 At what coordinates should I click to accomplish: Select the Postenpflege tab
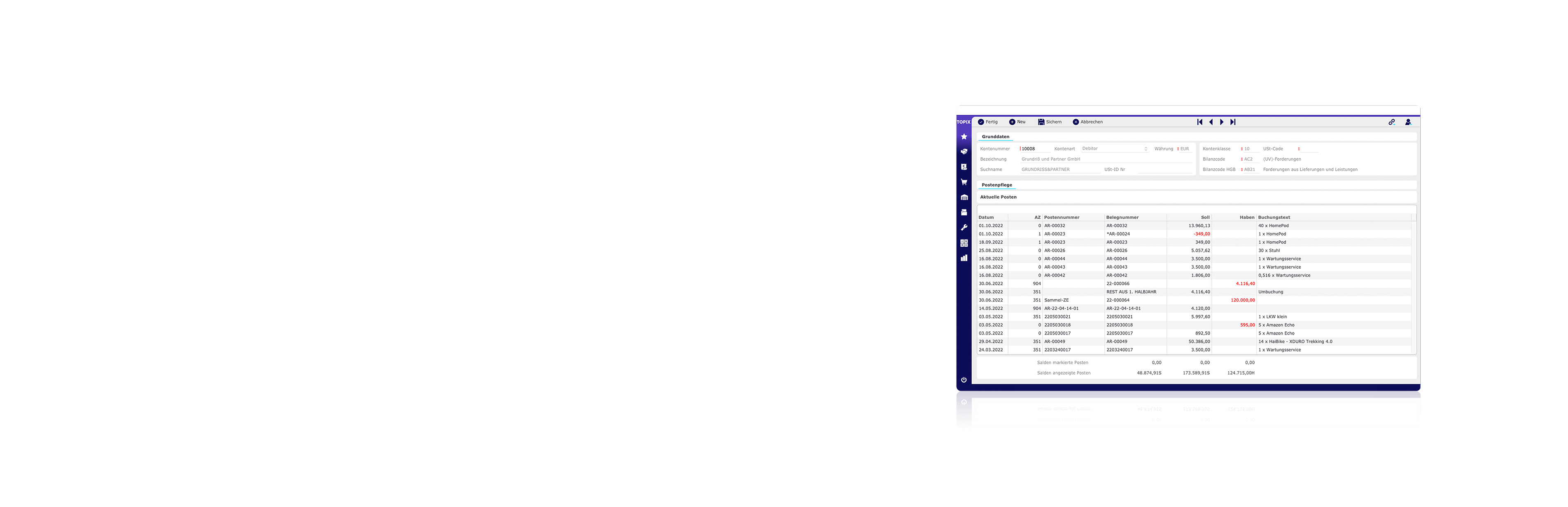click(996, 185)
